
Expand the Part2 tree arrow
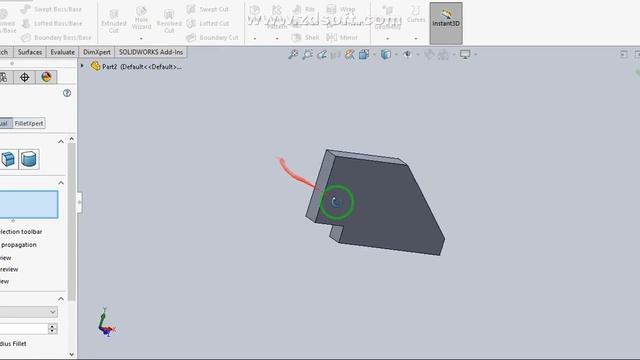tap(82, 66)
